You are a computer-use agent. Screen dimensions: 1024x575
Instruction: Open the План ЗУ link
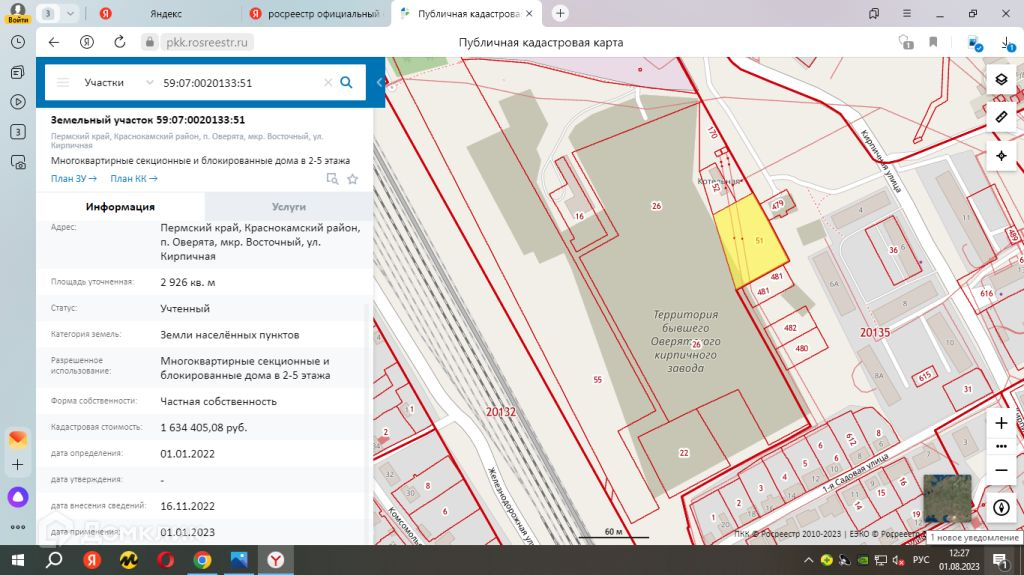click(73, 179)
